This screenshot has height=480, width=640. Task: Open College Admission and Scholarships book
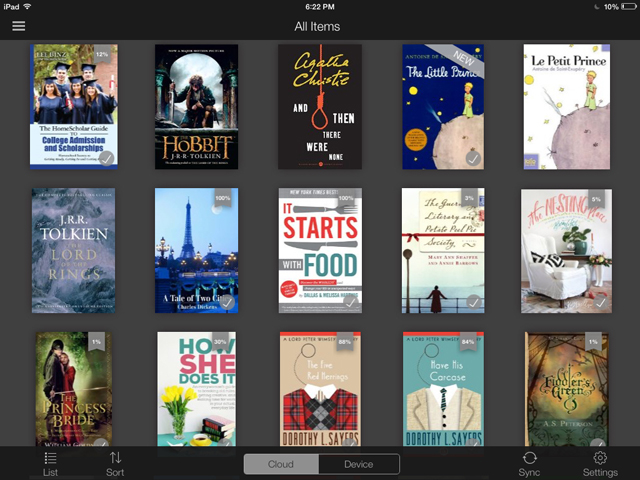point(74,107)
